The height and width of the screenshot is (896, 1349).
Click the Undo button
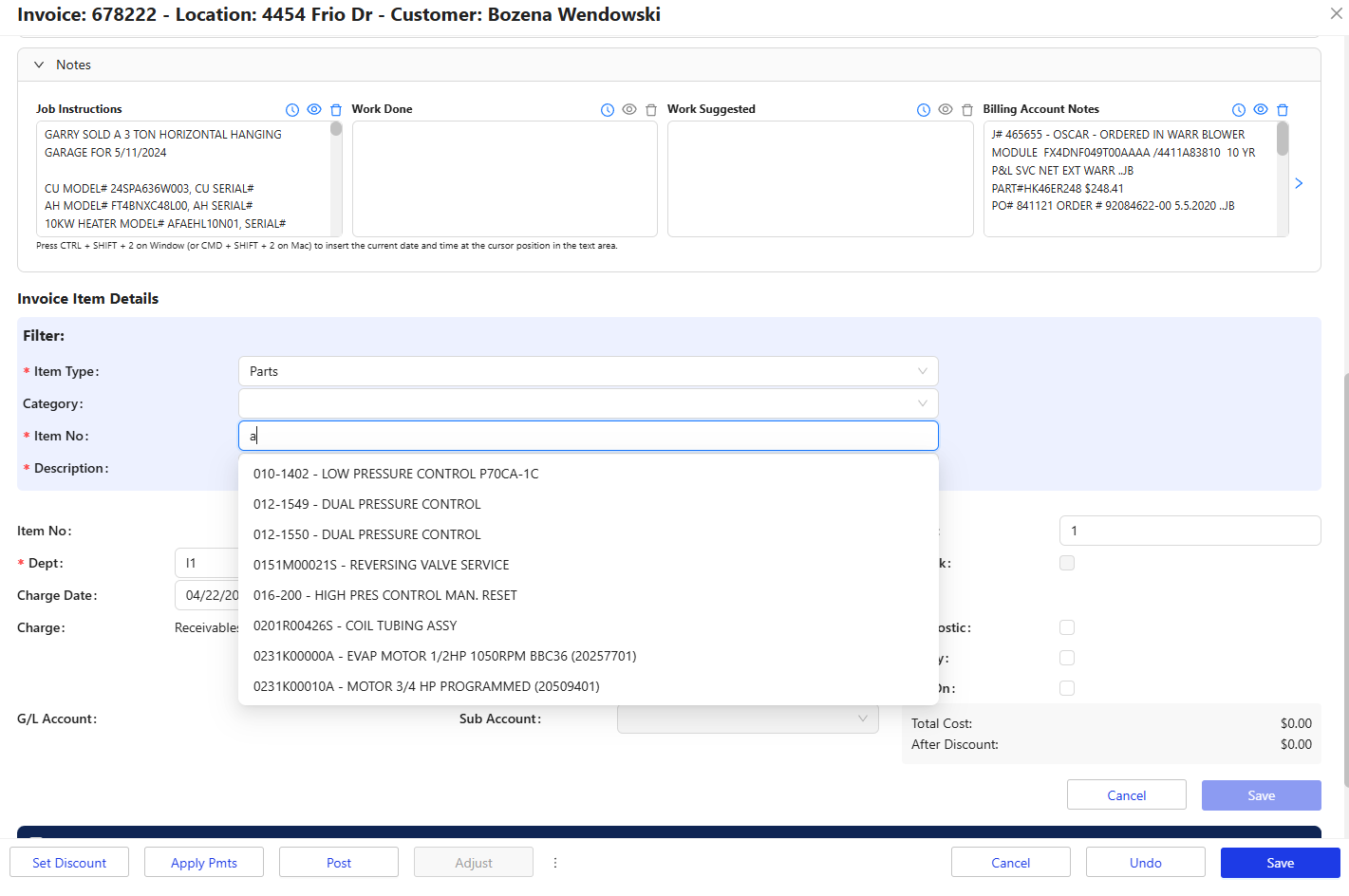coord(1146,863)
